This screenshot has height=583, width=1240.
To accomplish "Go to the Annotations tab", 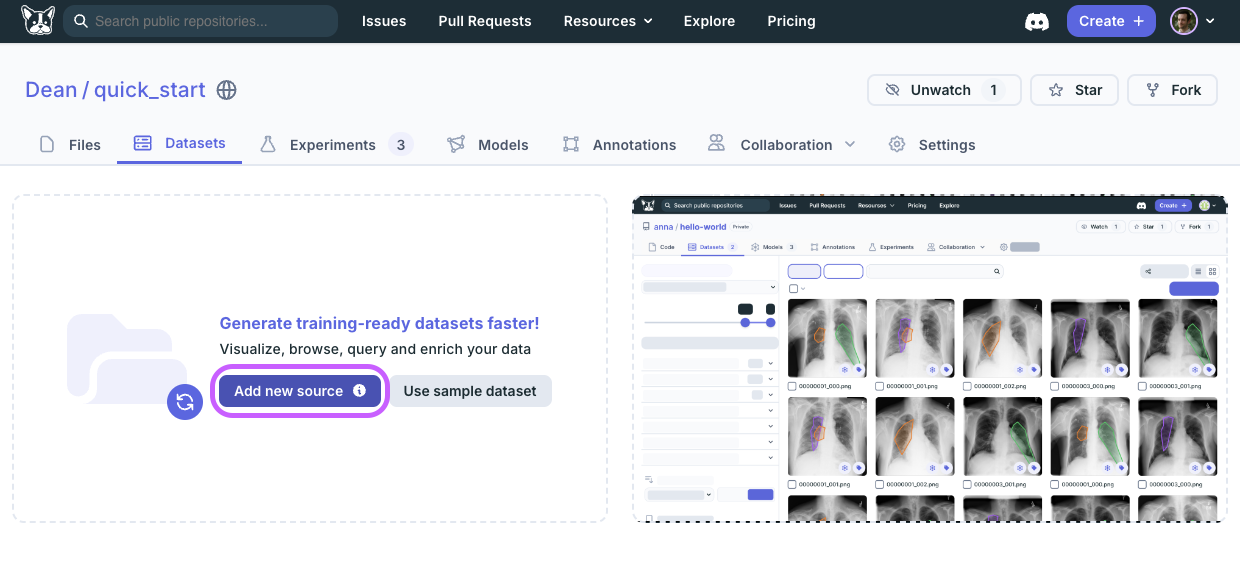I will [x=620, y=144].
